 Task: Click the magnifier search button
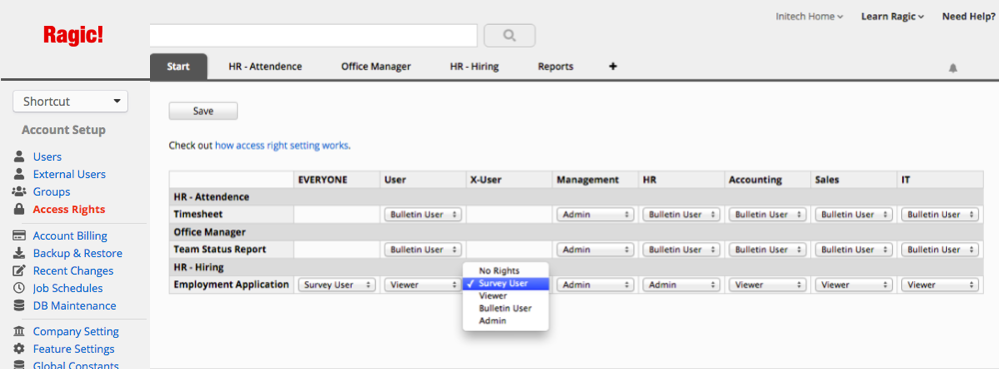coord(509,36)
